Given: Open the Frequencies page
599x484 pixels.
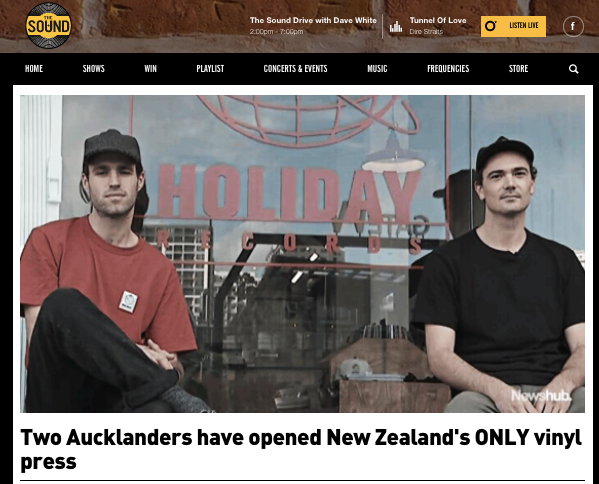Looking at the screenshot, I should coord(448,69).
